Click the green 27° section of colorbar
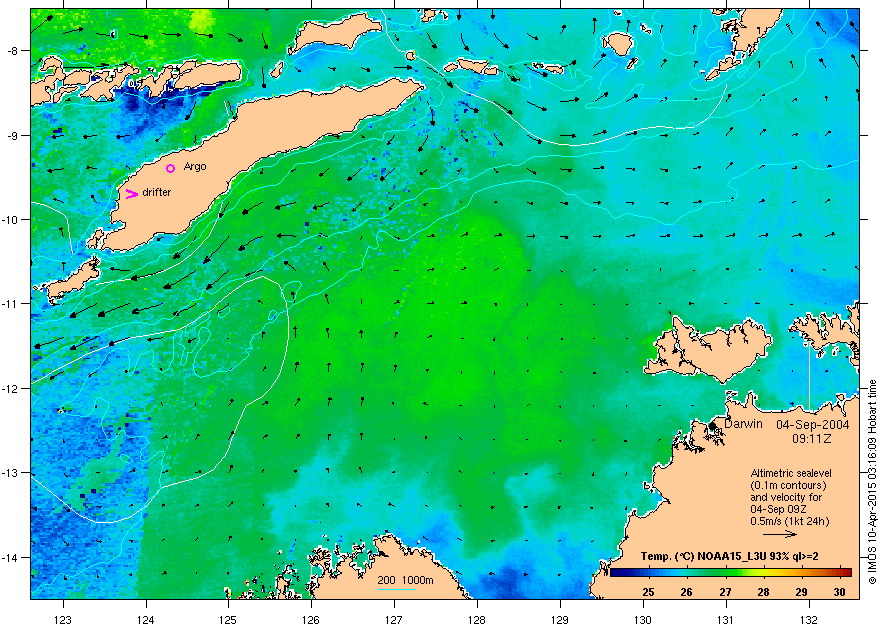Screen dimensions: 880x630 [x=726, y=573]
